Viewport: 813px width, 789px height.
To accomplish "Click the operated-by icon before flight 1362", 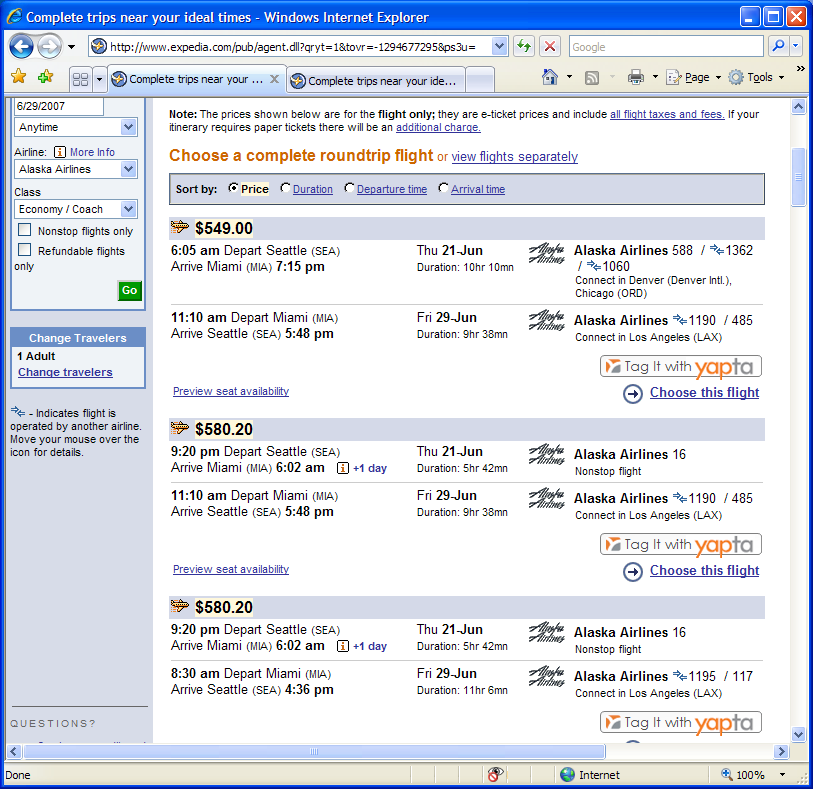I will coord(717,249).
